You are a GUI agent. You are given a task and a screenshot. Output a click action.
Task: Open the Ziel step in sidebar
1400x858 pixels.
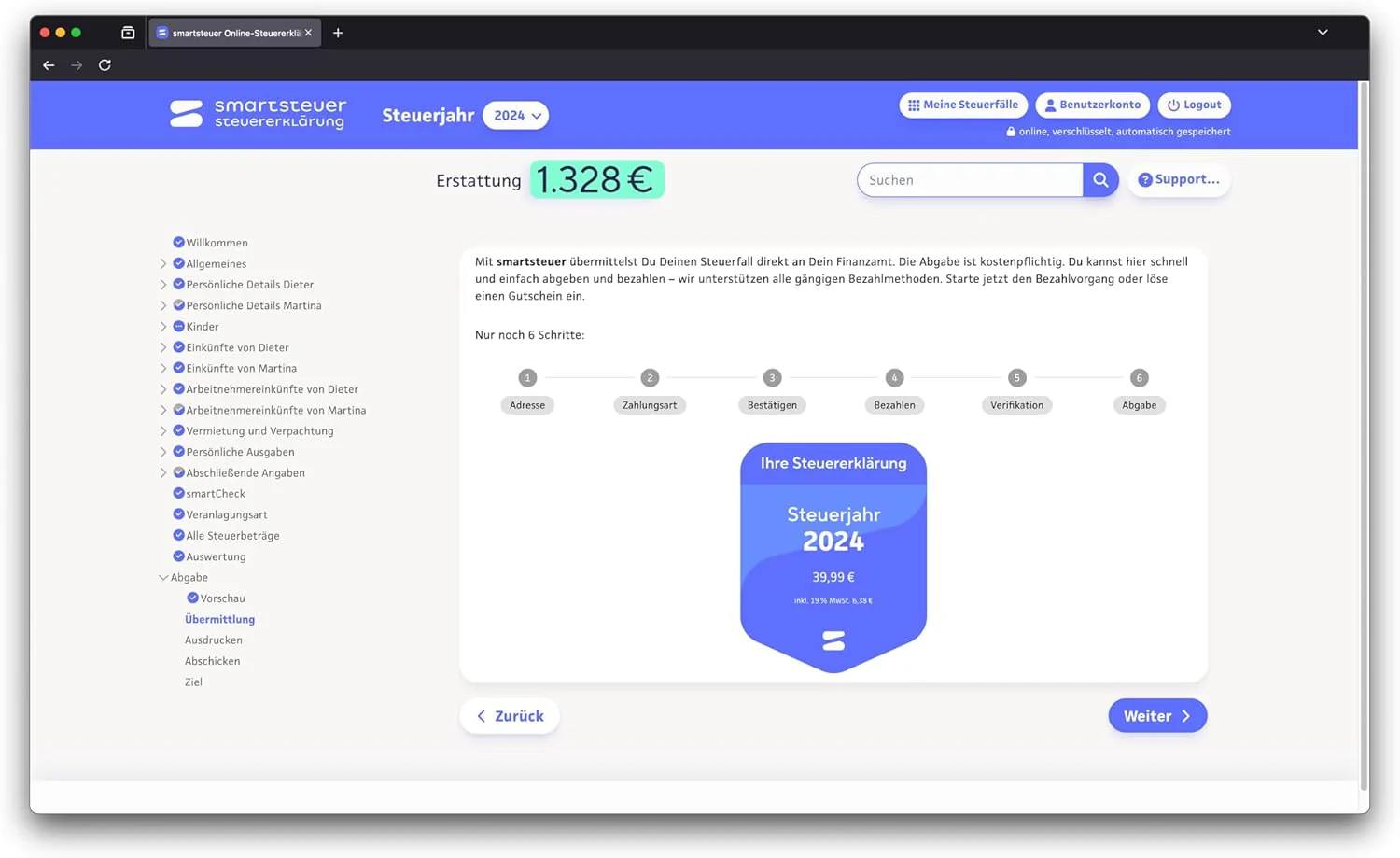193,682
